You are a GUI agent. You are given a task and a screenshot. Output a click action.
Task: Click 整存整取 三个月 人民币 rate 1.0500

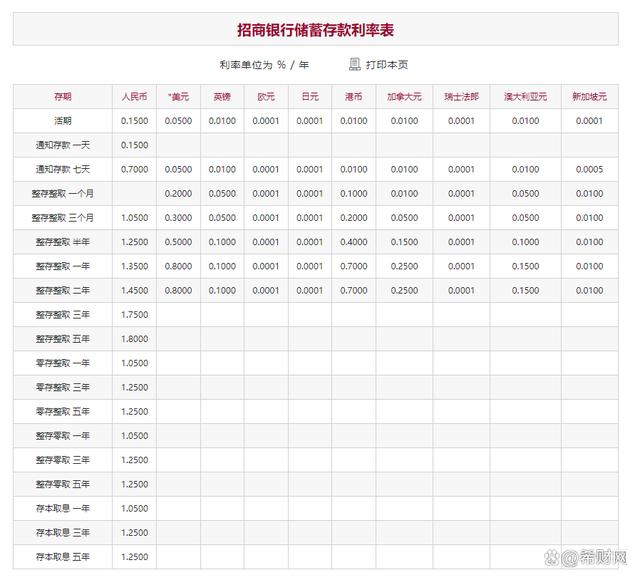134,218
